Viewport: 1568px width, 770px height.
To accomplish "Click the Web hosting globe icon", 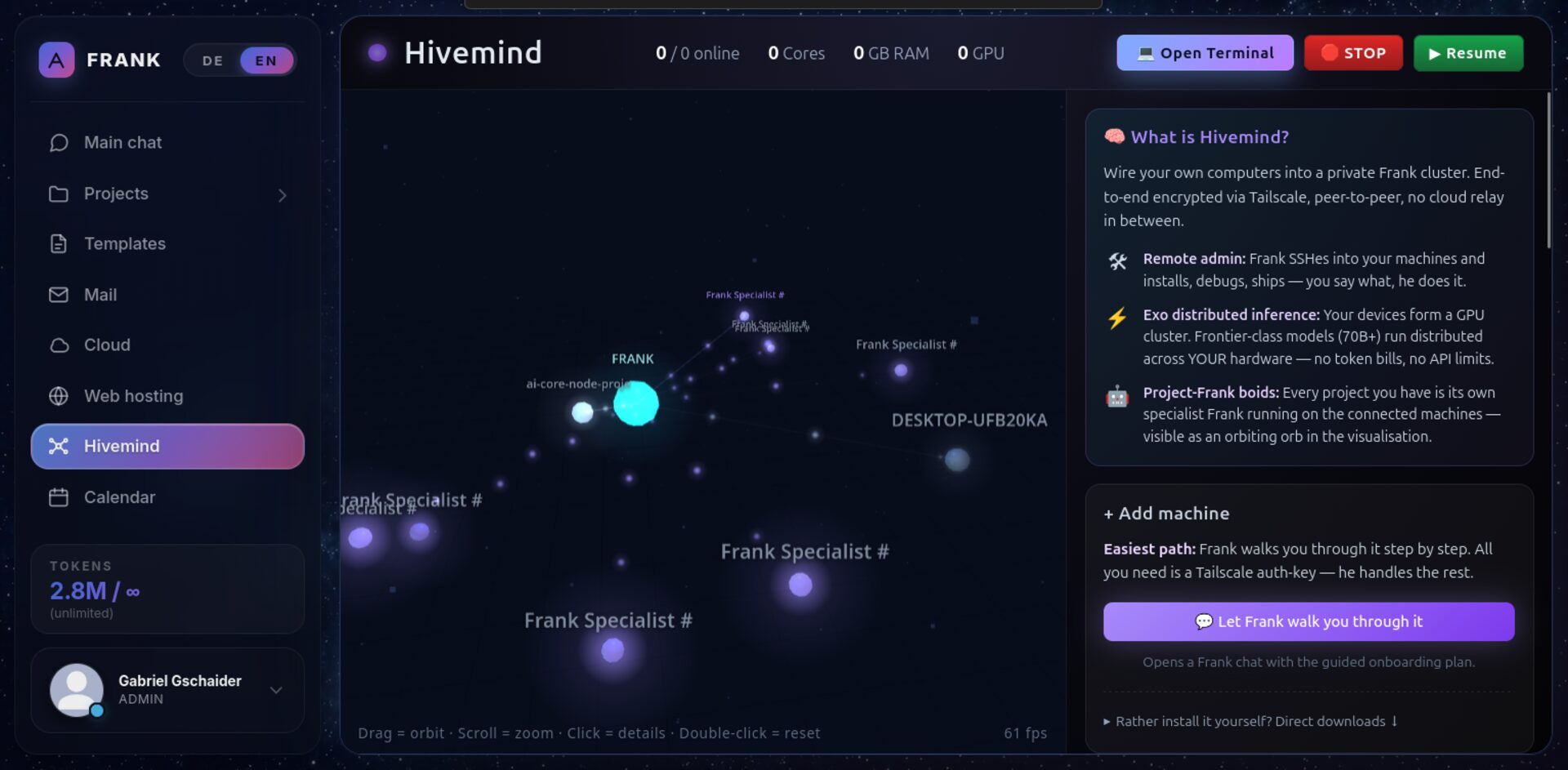I will (x=59, y=396).
